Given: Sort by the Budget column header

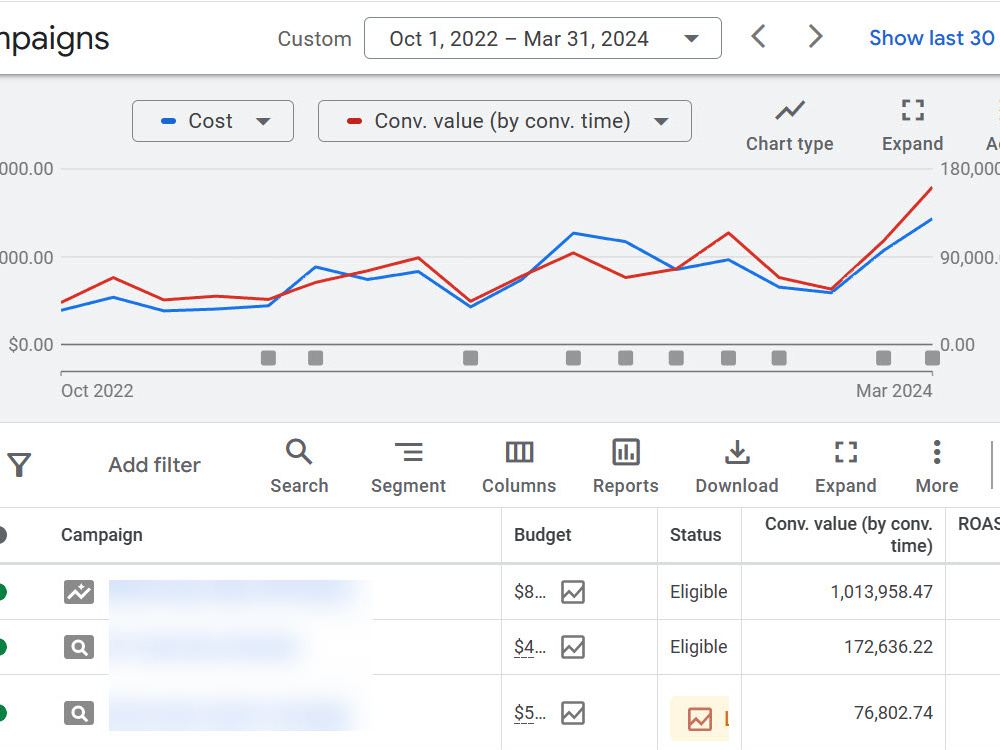Looking at the screenshot, I should [543, 534].
